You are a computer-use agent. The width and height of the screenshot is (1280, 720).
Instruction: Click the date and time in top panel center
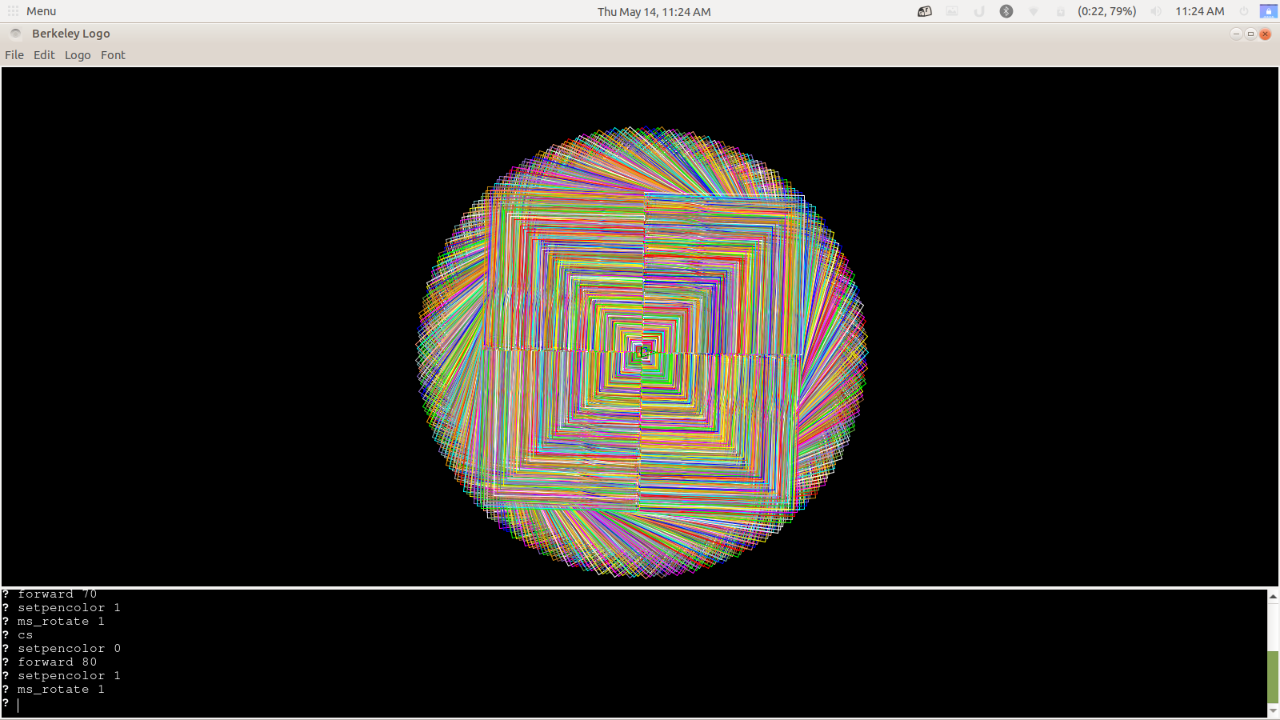coord(654,11)
